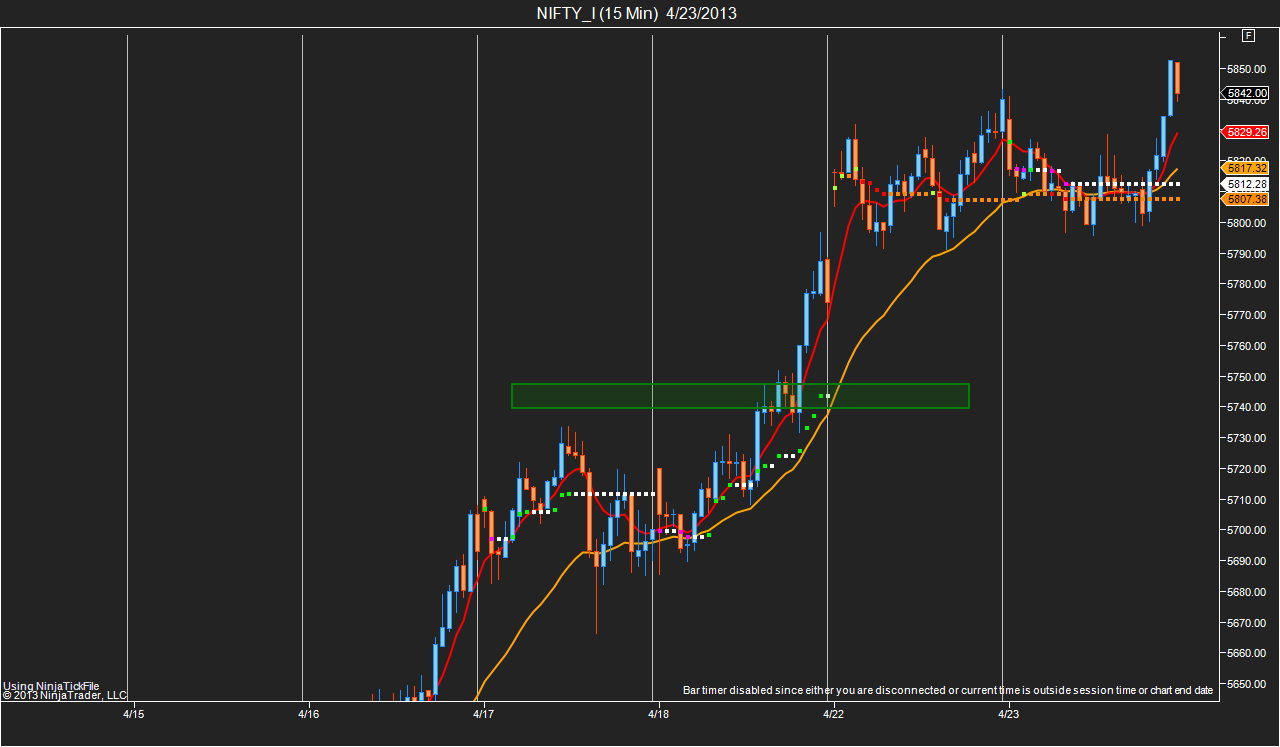Click the 5680.00 price axis label
Image resolution: width=1280 pixels, height=747 pixels.
click(1247, 592)
